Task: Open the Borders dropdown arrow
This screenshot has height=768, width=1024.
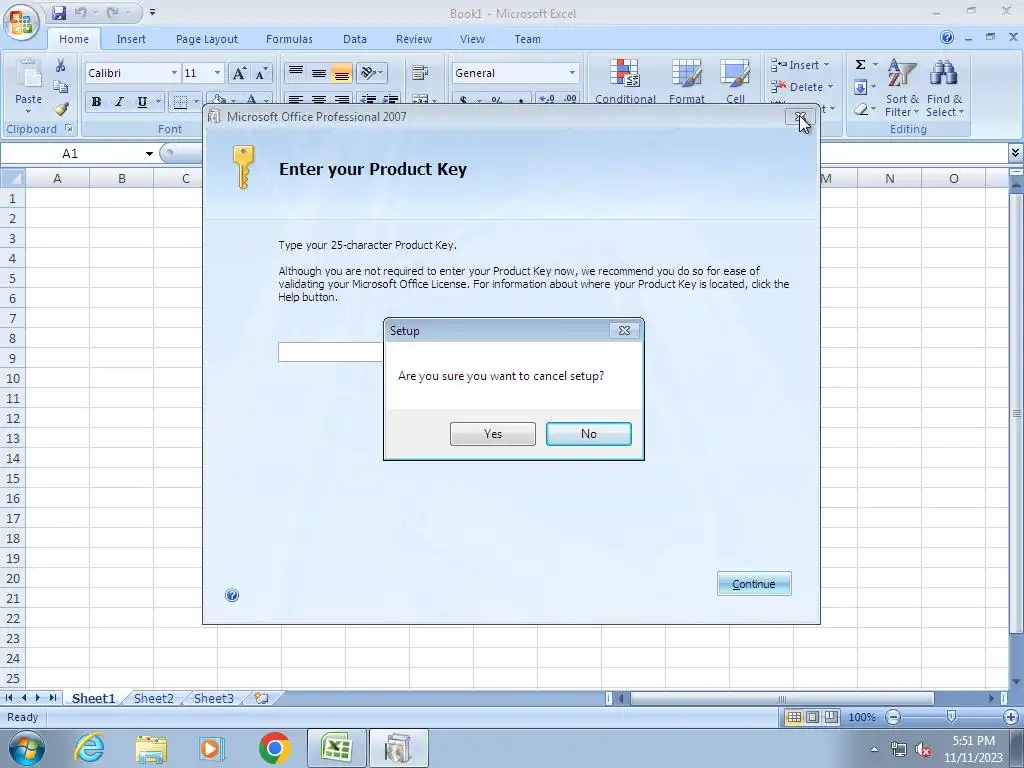Action: (196, 102)
